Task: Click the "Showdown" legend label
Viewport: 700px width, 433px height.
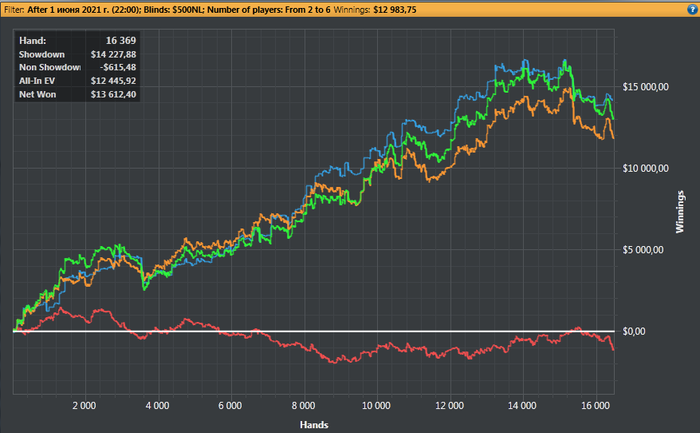Action: [42, 54]
